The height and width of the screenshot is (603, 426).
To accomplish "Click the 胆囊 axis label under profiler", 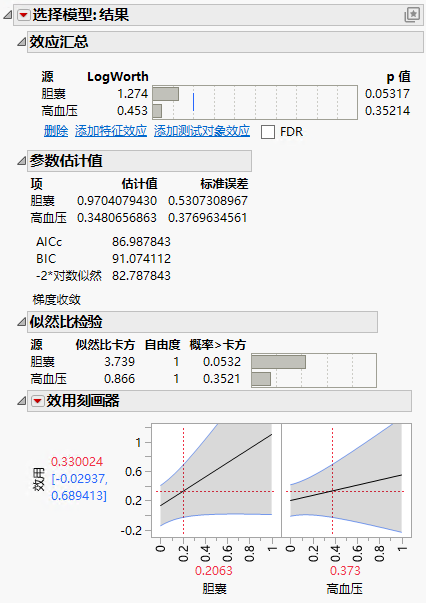I will click(x=214, y=589).
